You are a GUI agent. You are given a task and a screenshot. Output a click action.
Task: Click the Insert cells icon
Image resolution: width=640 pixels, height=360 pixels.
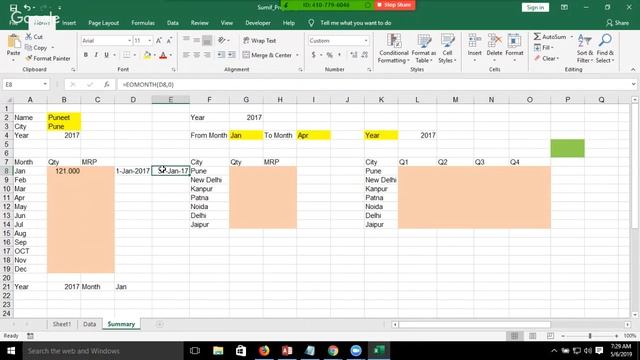(474, 41)
